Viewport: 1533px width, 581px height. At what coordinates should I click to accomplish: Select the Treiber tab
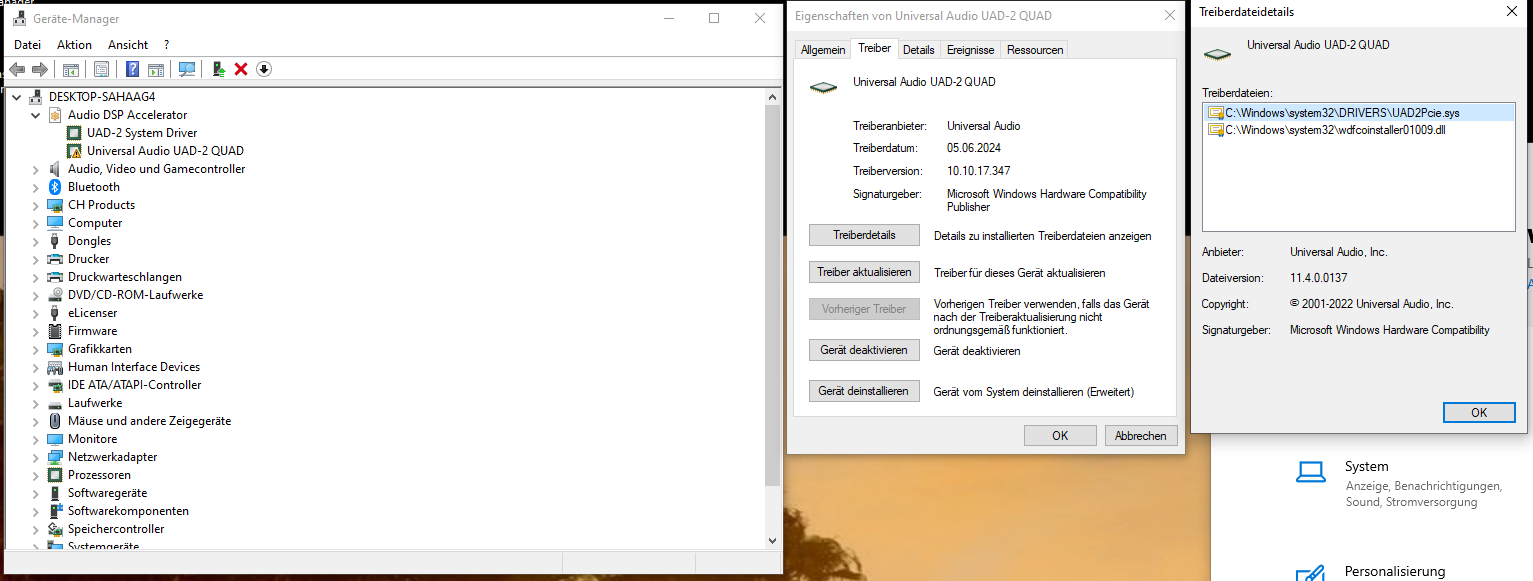(x=874, y=48)
